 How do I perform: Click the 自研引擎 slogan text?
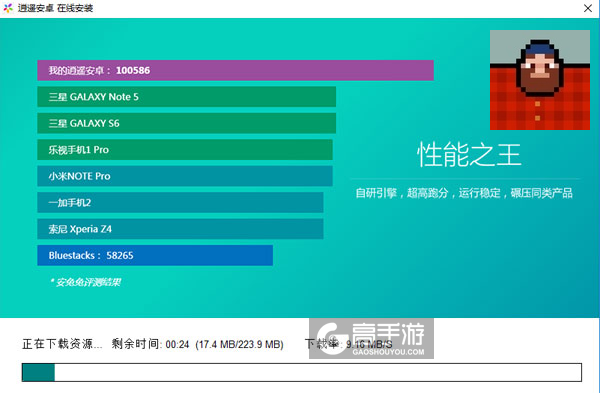(464, 193)
